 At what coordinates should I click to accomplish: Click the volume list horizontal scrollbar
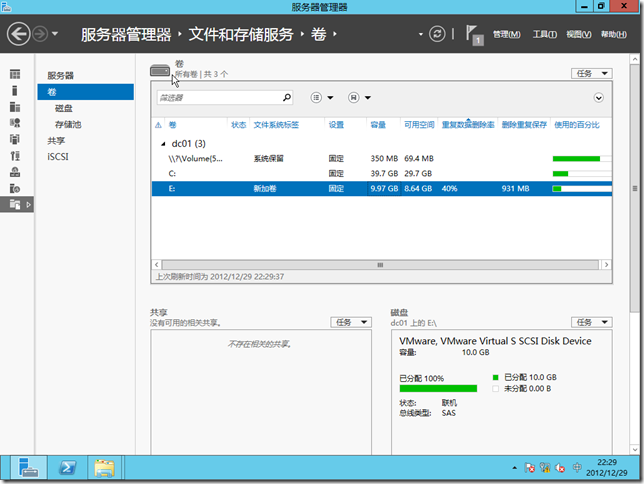point(380,265)
